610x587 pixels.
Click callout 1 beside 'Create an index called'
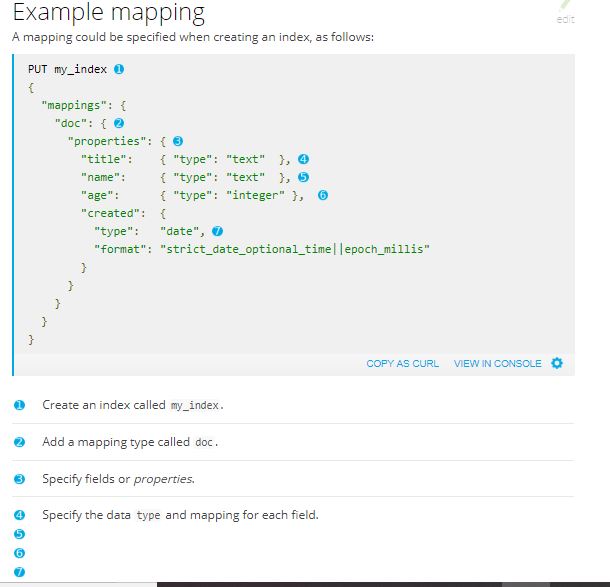click(x=19, y=405)
